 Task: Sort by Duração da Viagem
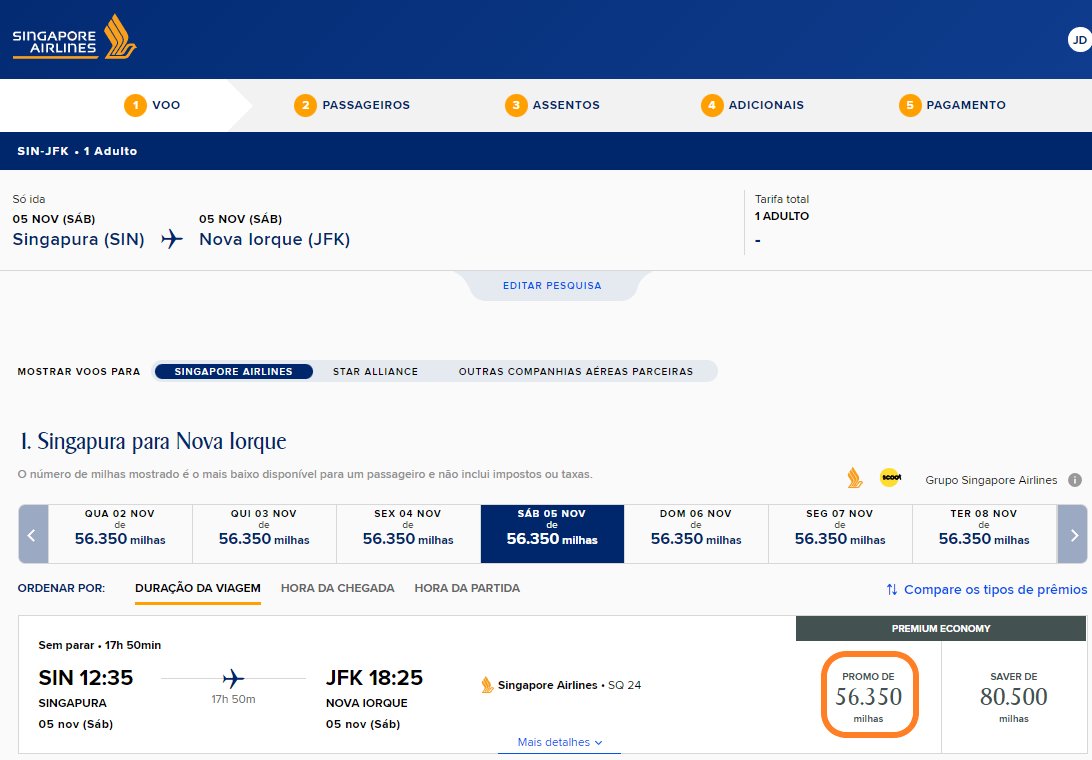pos(198,589)
